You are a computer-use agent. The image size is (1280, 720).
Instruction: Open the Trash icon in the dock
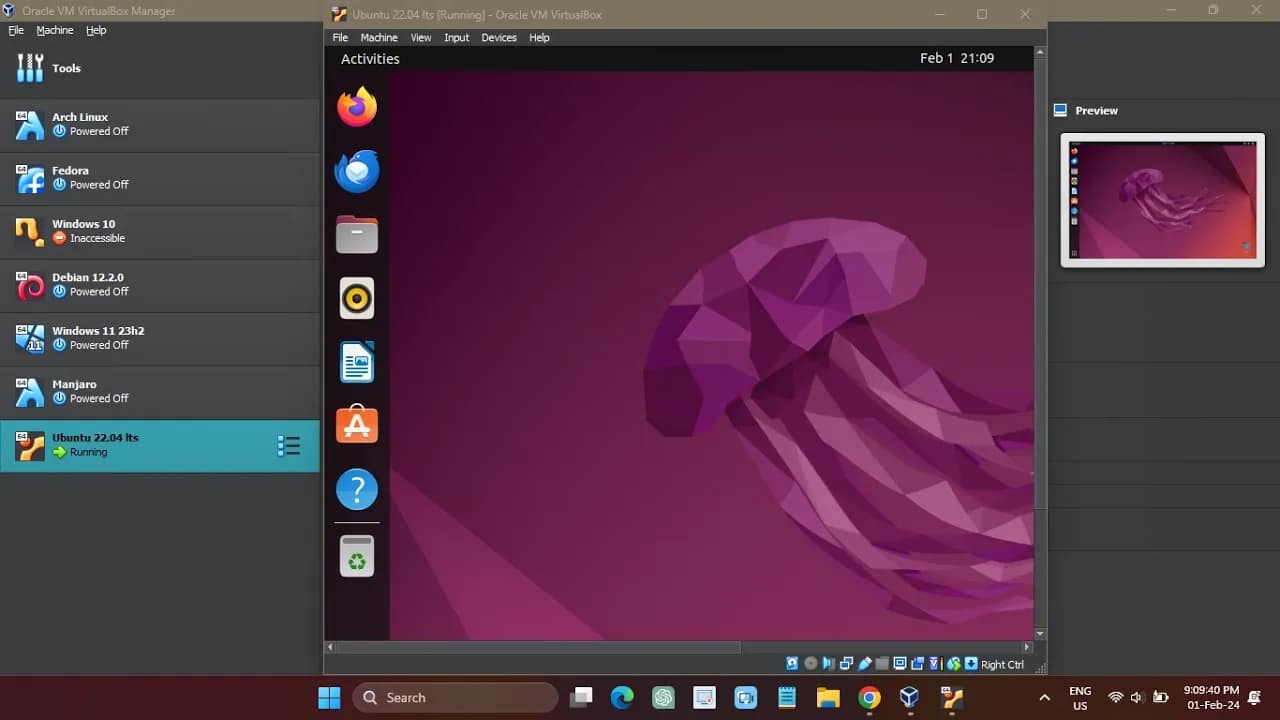357,555
